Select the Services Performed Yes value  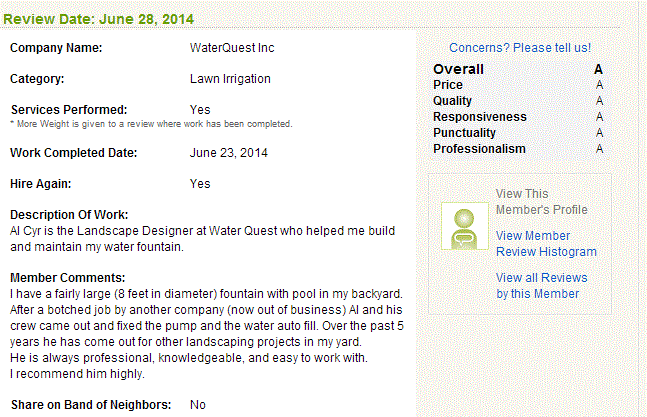pos(200,110)
